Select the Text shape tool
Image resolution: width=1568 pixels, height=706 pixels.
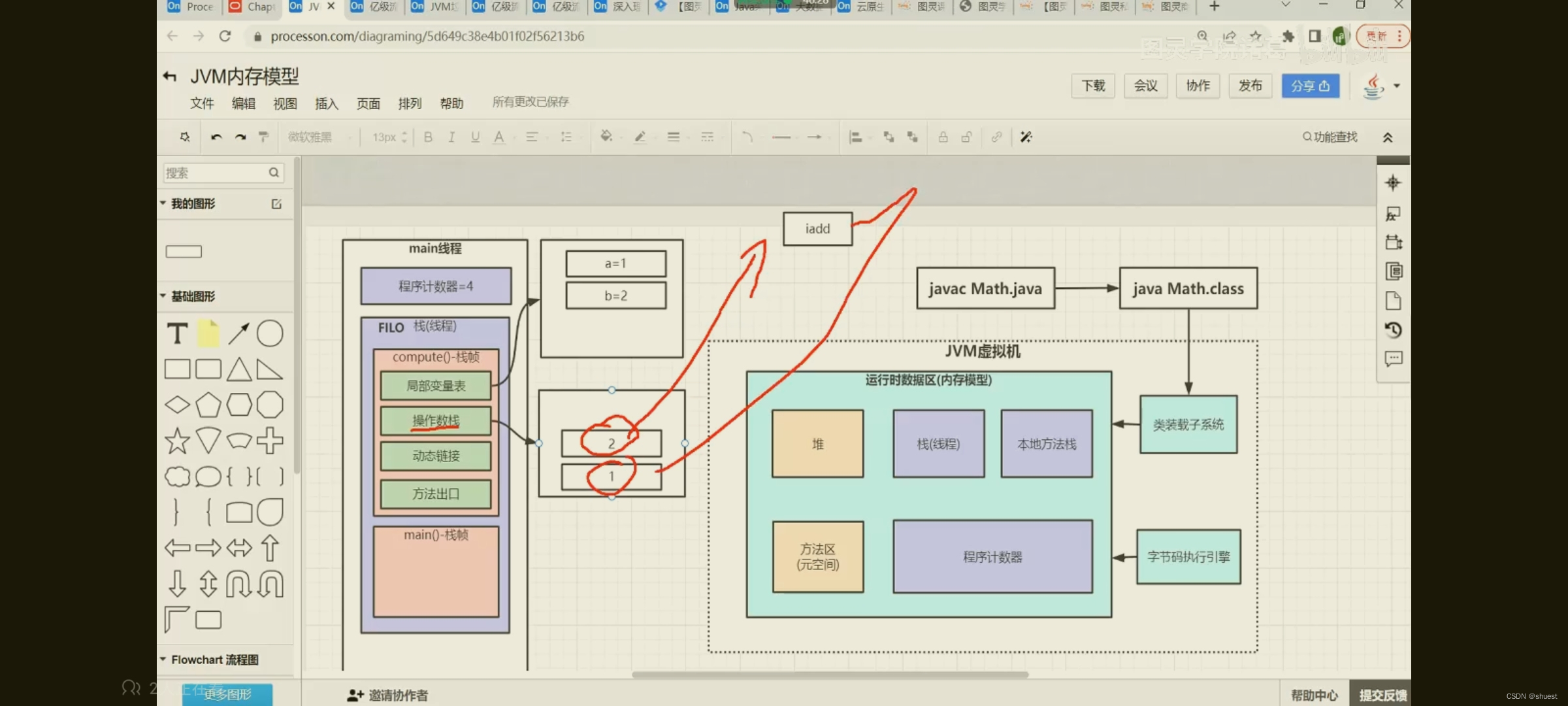coord(177,333)
